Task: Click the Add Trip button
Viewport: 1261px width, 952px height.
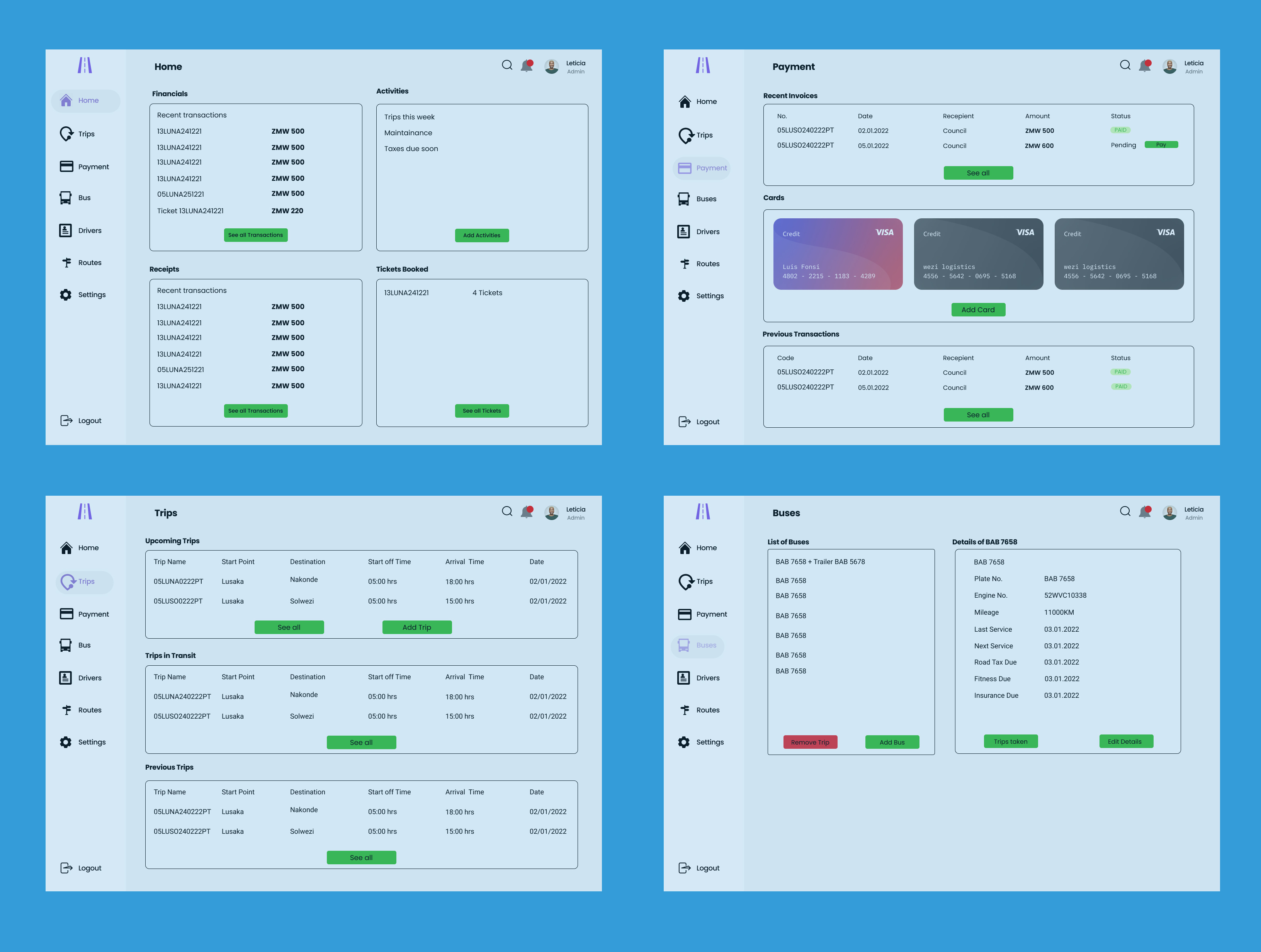Action: click(x=417, y=627)
